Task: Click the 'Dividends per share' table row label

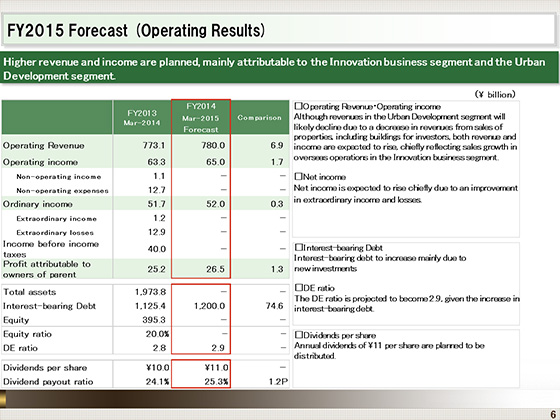Action: (45, 368)
